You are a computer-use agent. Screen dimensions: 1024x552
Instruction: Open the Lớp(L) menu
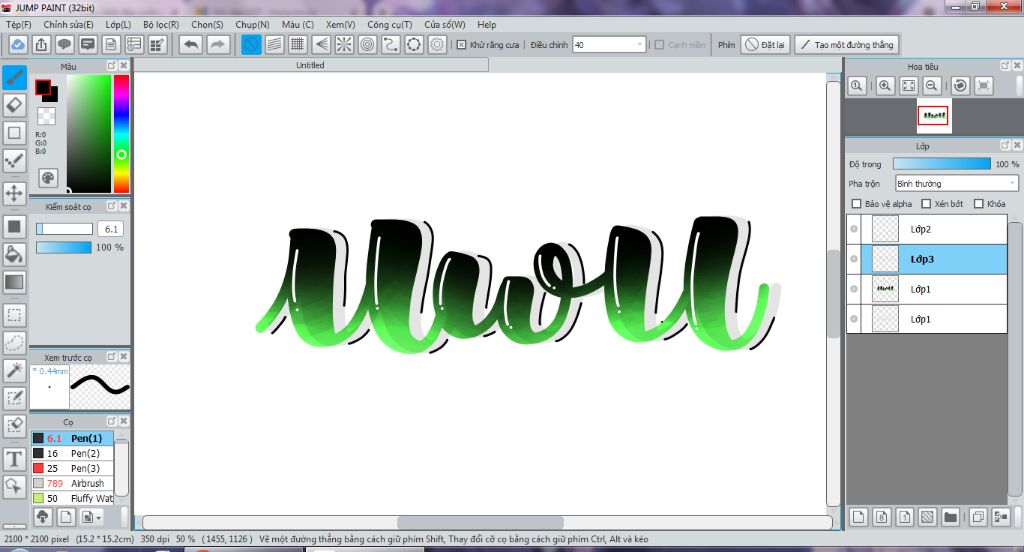point(118,24)
